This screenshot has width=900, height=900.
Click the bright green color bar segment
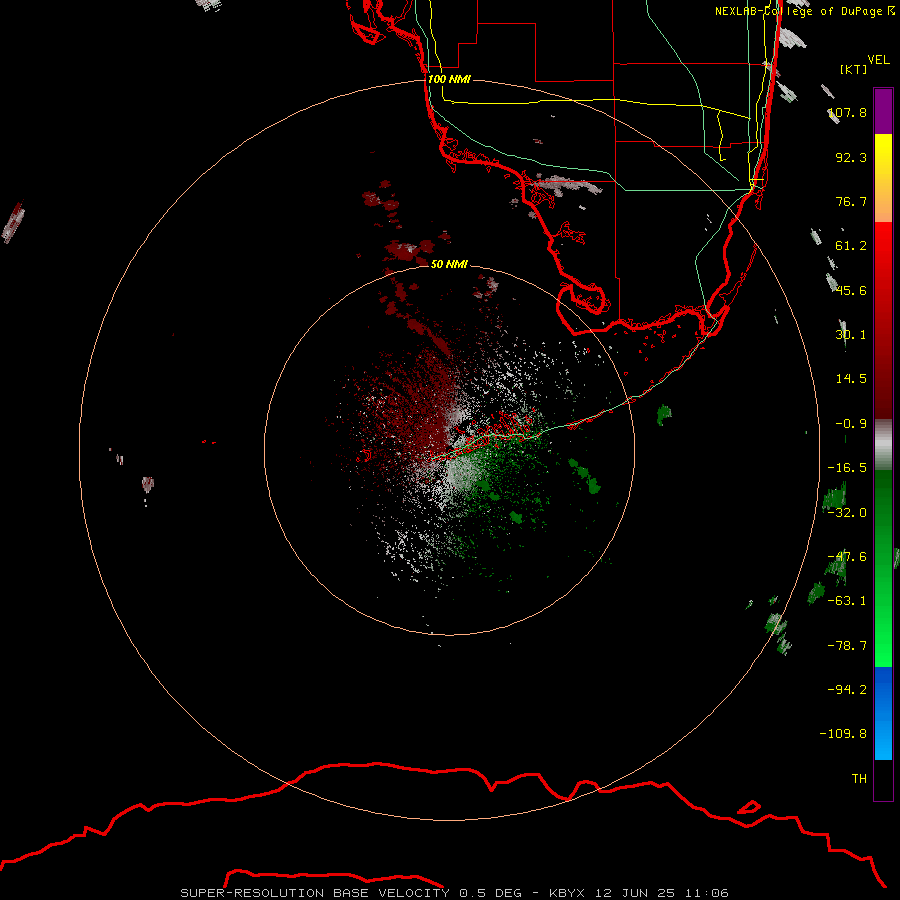[x=883, y=568]
